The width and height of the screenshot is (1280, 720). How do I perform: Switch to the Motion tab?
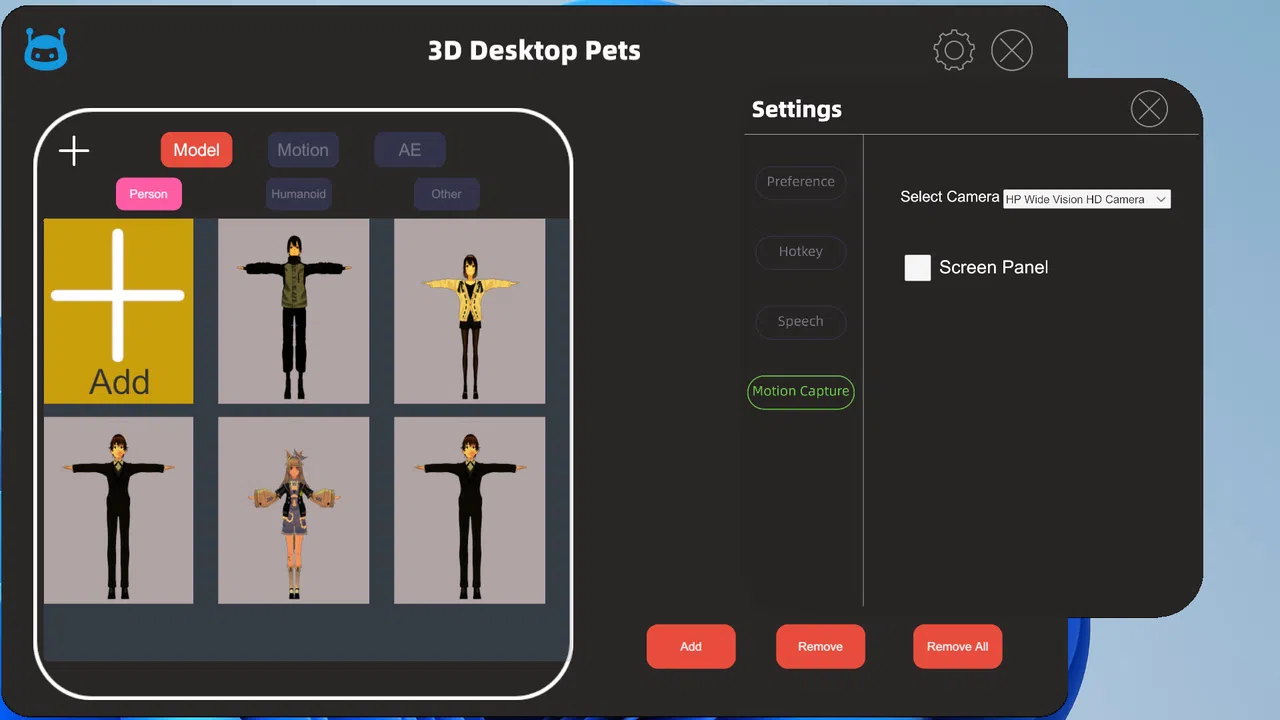point(303,150)
